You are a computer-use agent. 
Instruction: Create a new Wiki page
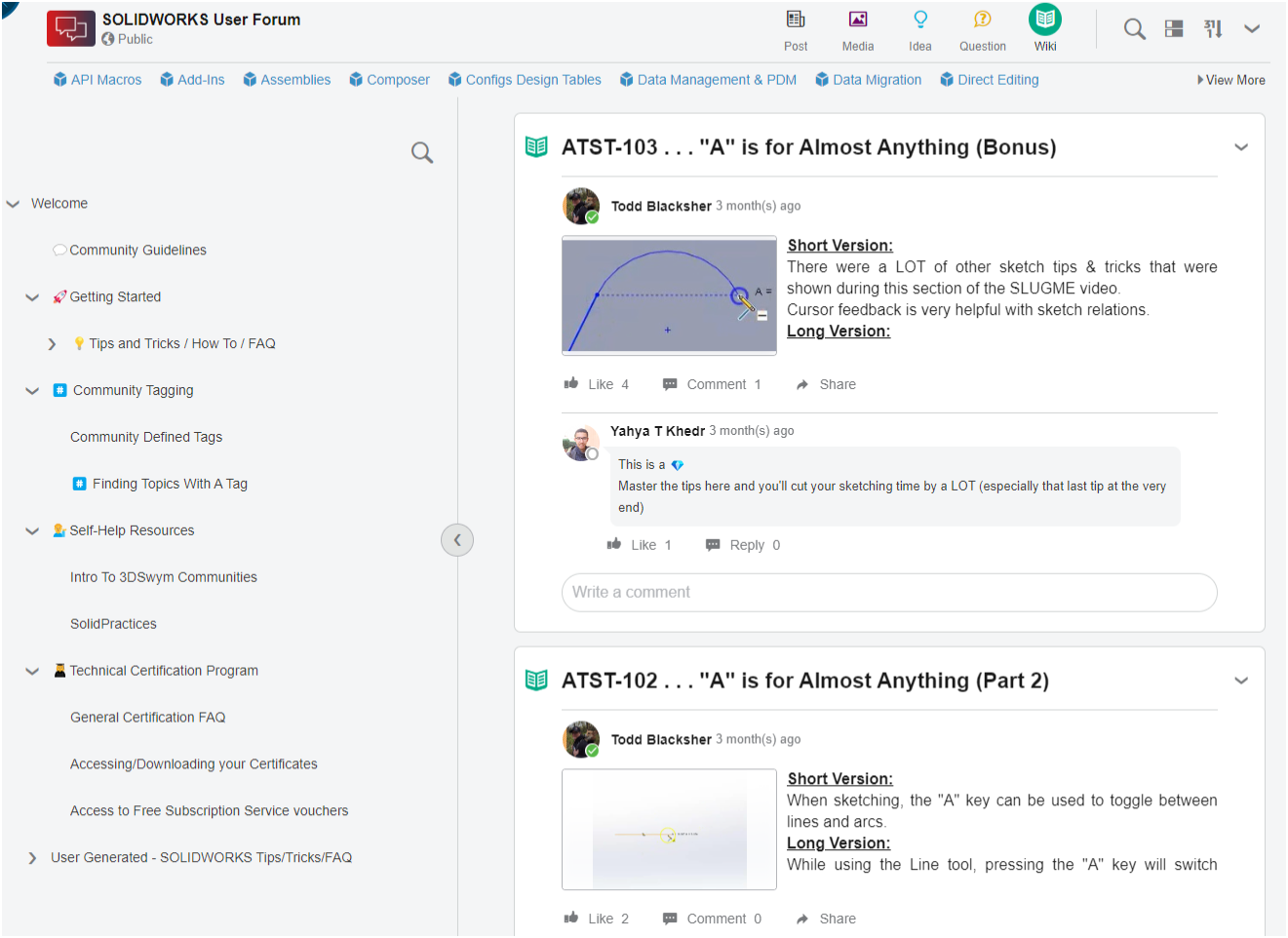pos(1045,29)
